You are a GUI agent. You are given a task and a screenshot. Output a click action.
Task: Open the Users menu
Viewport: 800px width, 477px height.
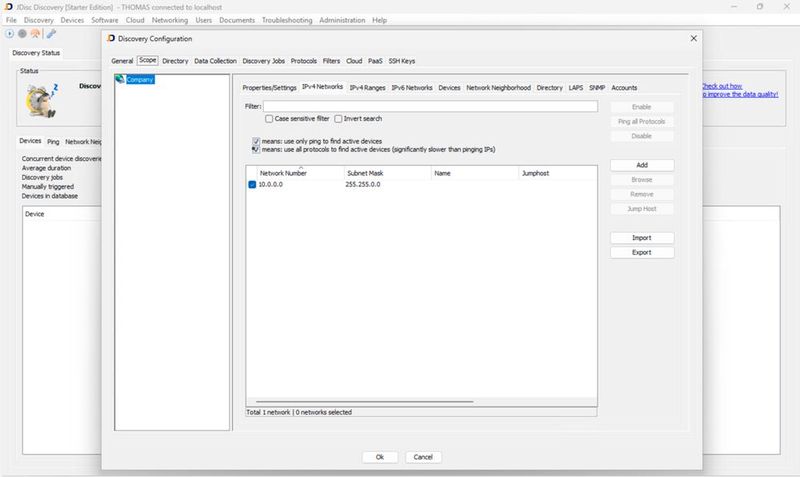[204, 20]
